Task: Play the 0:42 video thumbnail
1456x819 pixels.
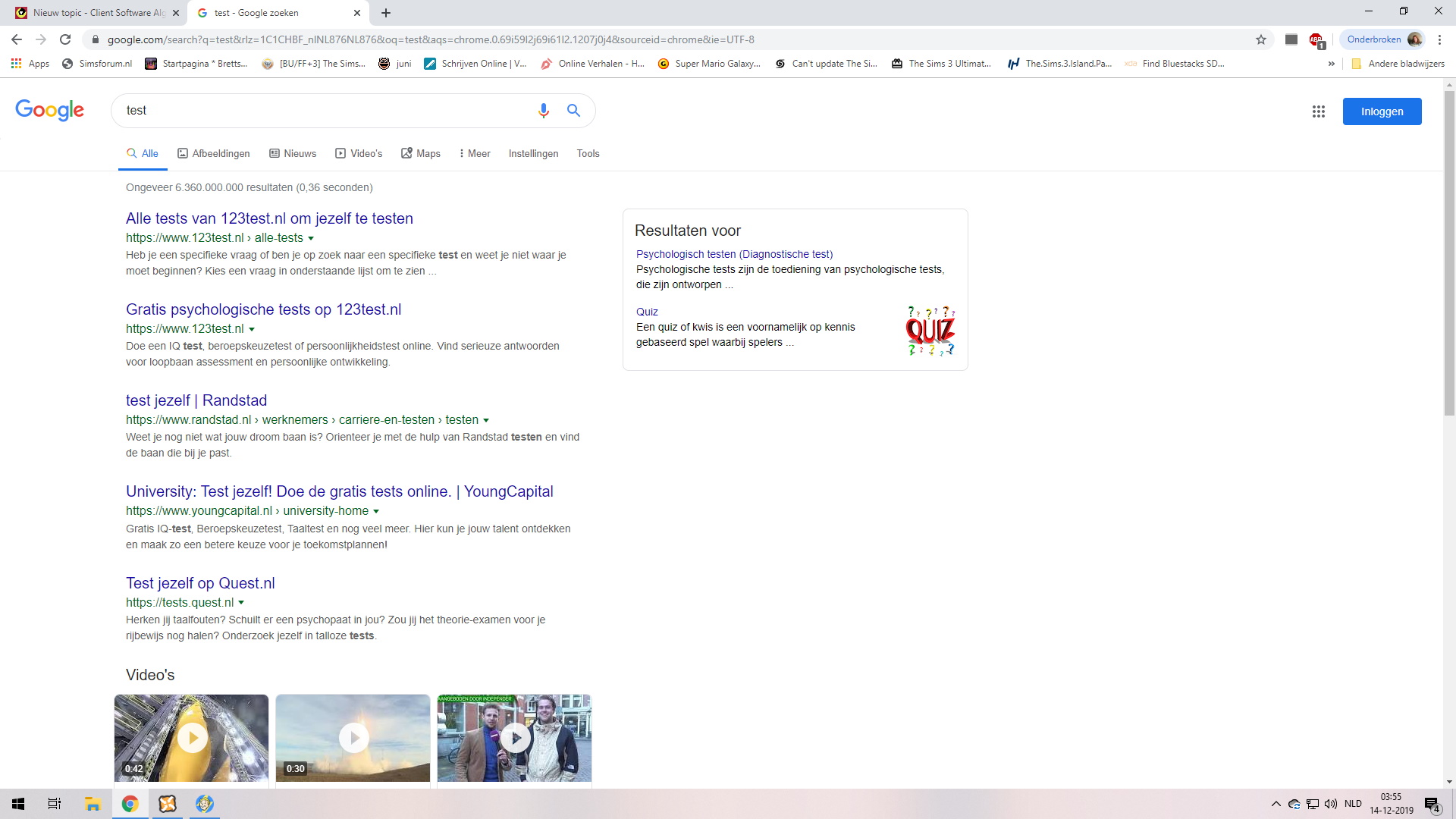Action: click(x=191, y=738)
